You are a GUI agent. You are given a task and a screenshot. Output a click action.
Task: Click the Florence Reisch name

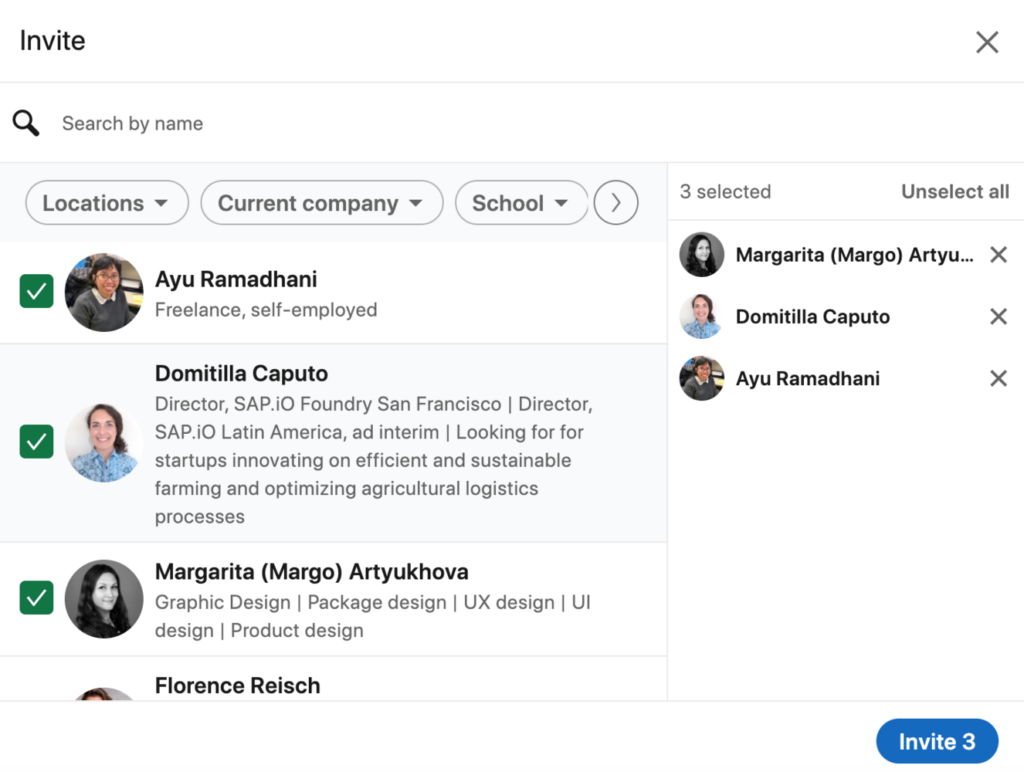tap(238, 686)
